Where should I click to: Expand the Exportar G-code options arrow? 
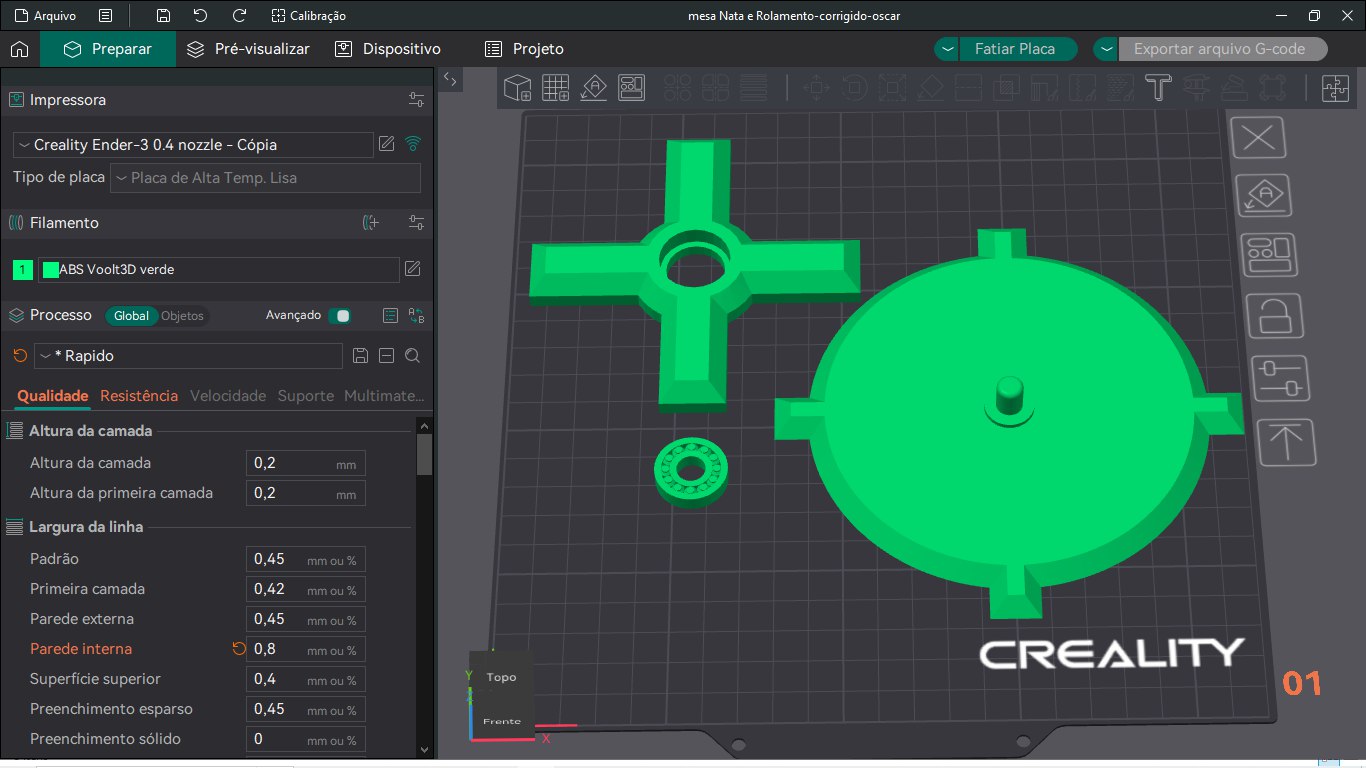tap(1105, 49)
